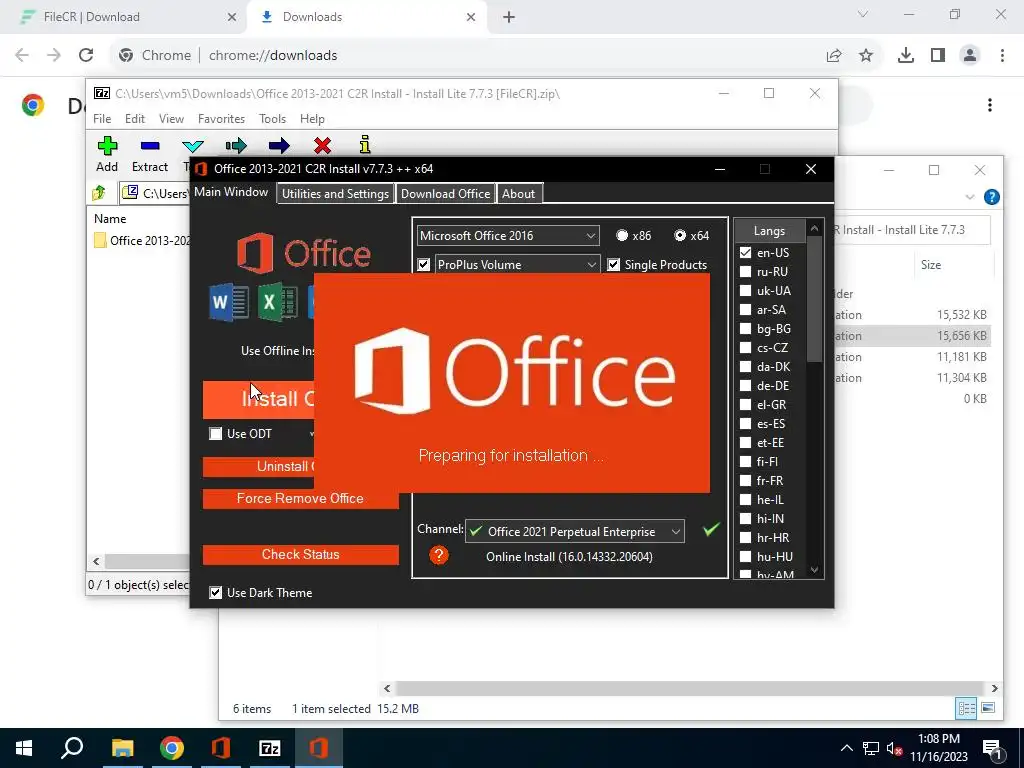1024x768 pixels.
Task: Check the de-DE language checkbox
Action: pos(745,386)
